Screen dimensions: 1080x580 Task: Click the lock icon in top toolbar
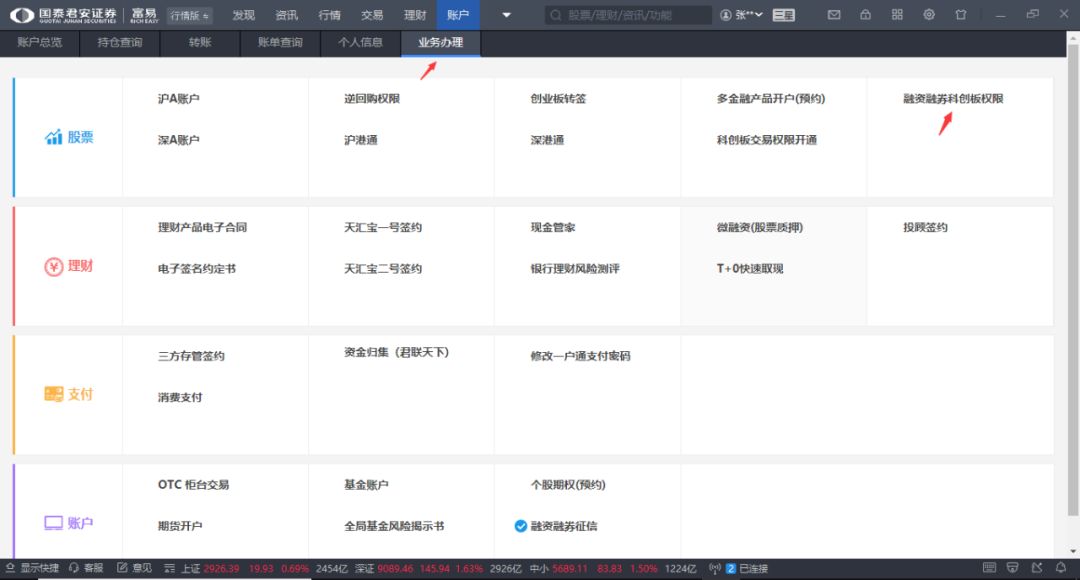(x=865, y=15)
